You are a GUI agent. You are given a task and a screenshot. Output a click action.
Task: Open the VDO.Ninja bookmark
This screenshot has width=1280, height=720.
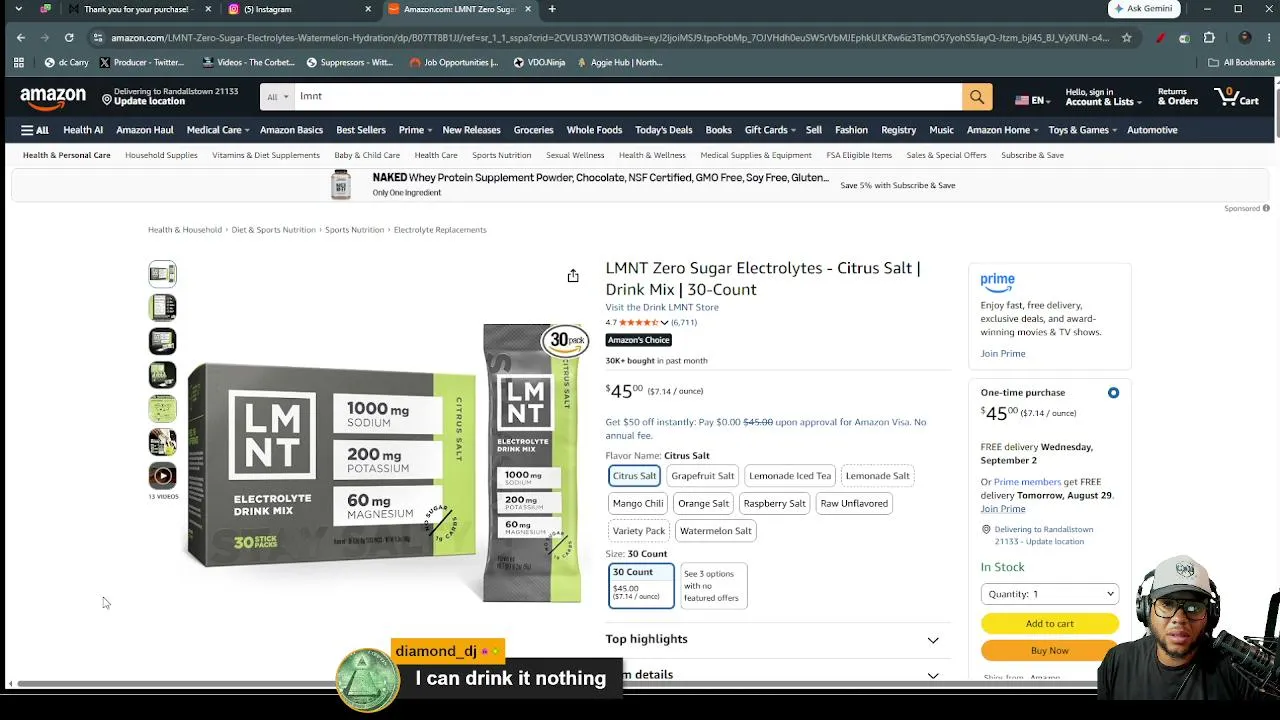tap(539, 62)
